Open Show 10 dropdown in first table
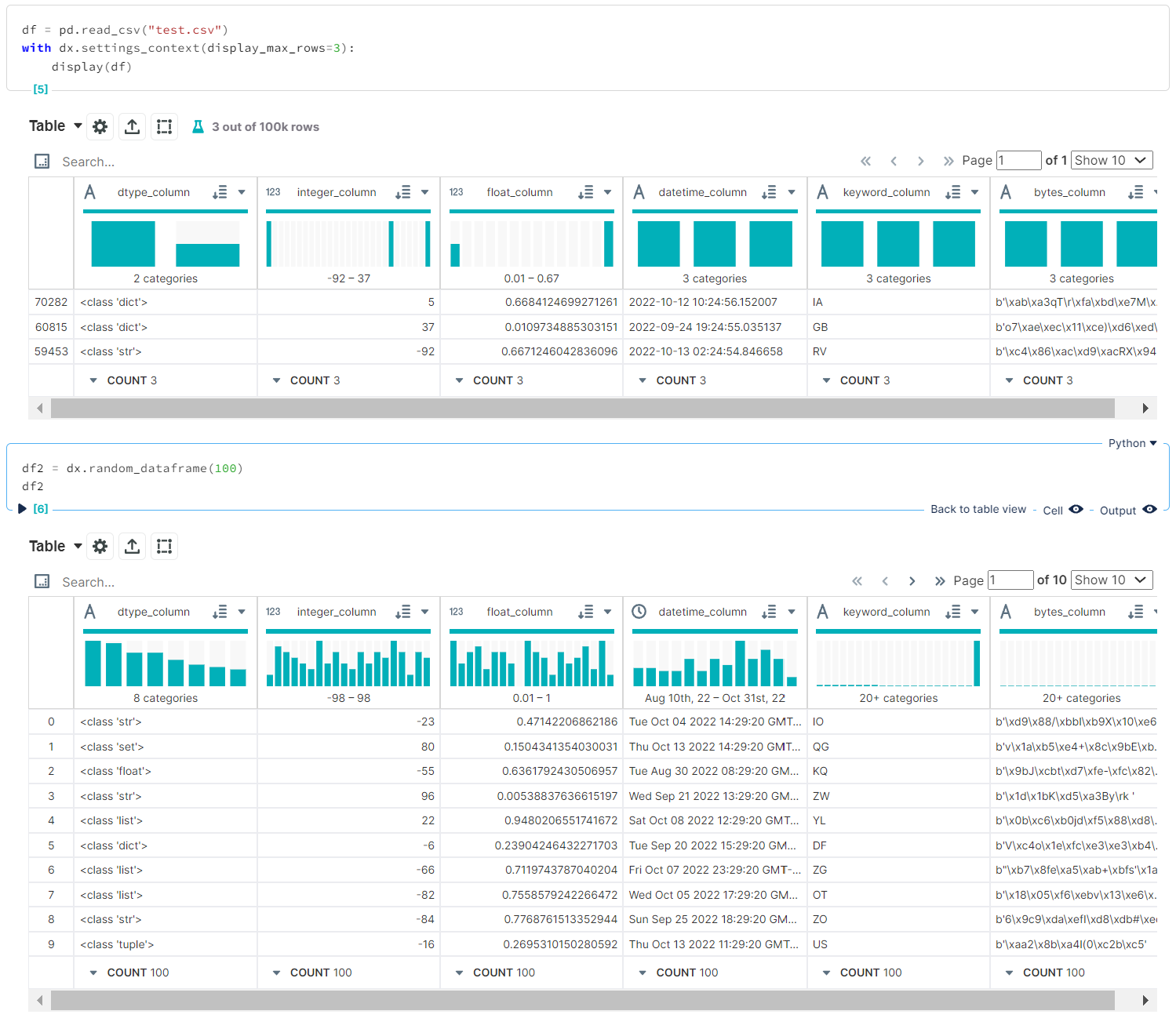This screenshot has width=1176, height=1018. tap(1112, 160)
